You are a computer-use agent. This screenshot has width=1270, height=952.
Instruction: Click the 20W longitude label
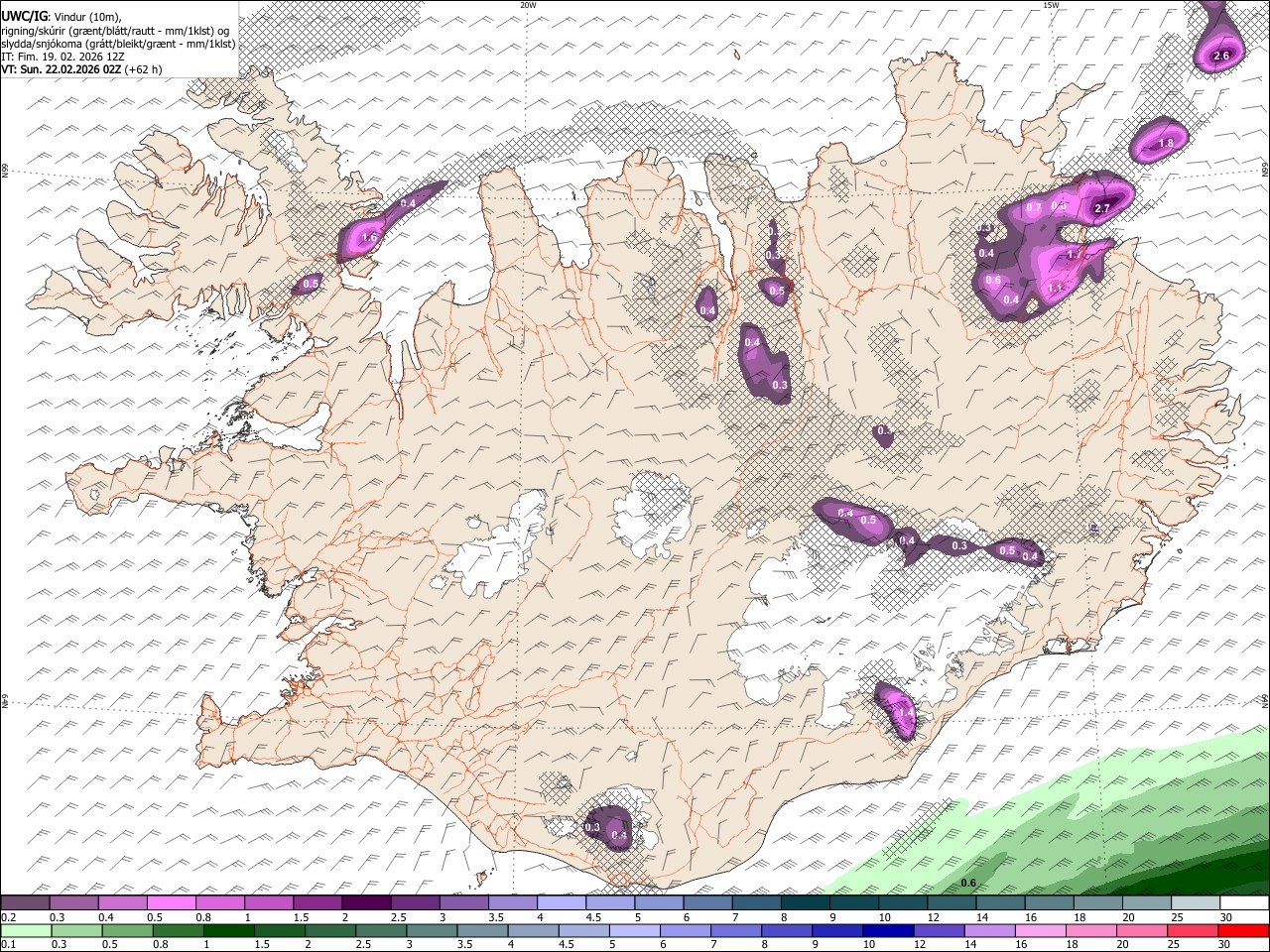point(528,5)
